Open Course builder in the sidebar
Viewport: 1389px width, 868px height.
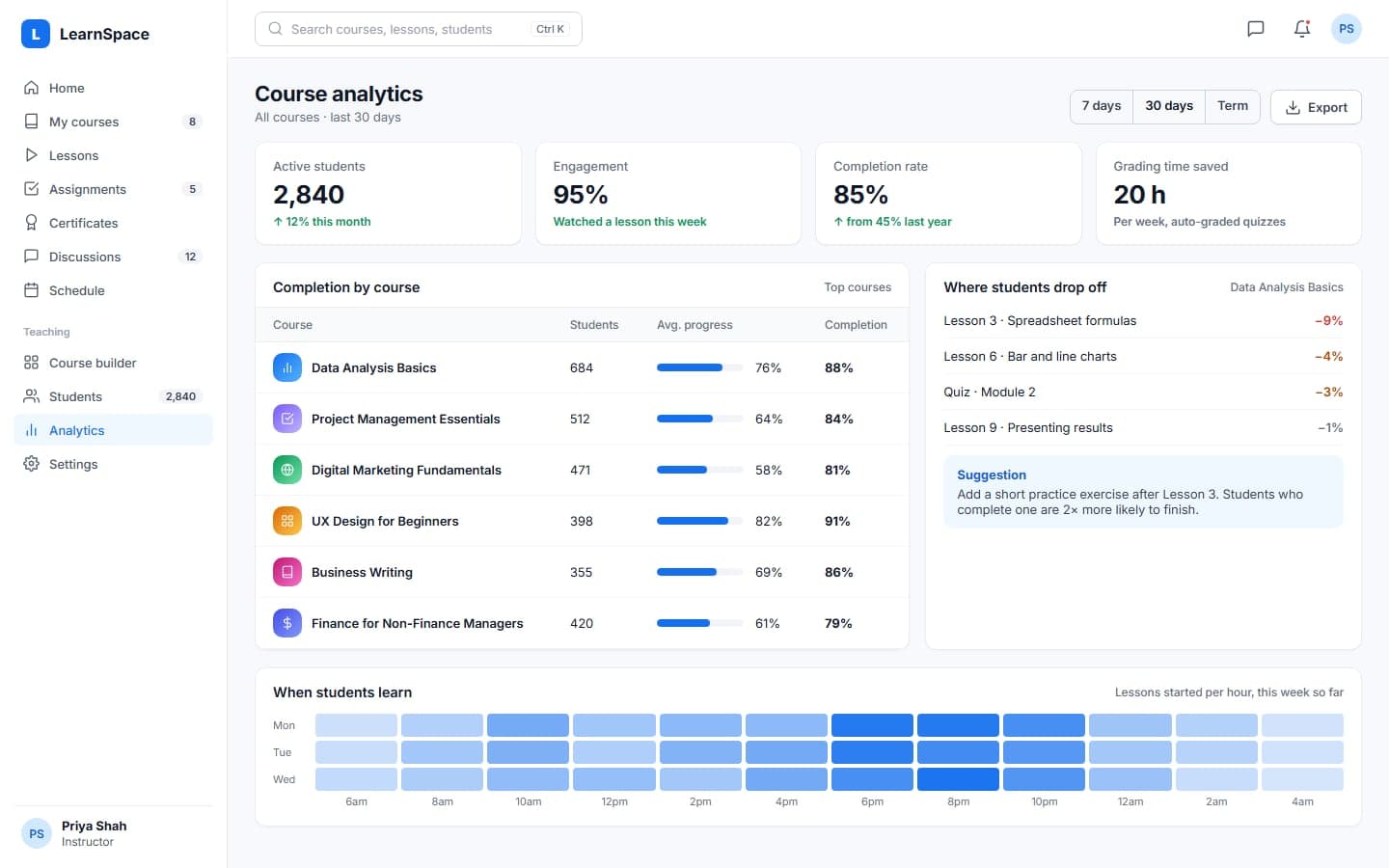[x=113, y=363]
